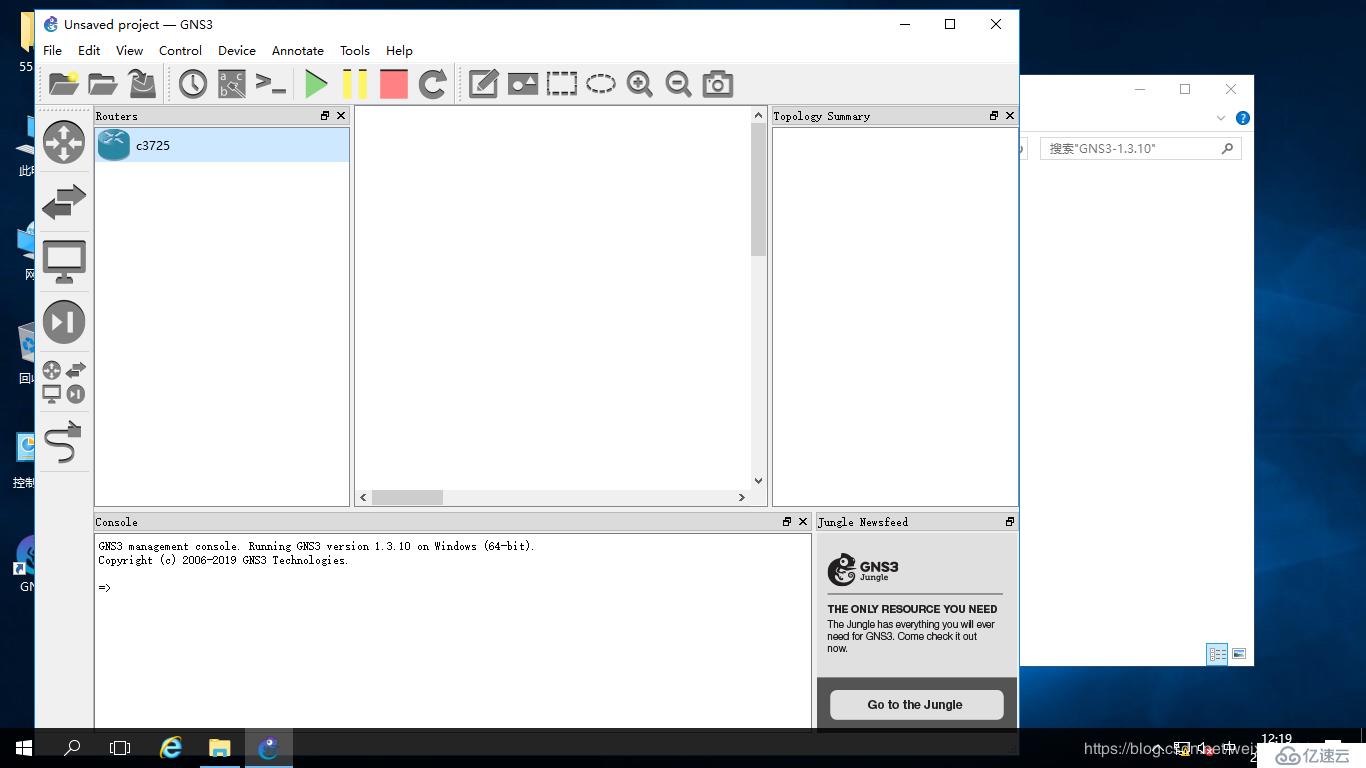
Task: Select the Add a link cable tool
Action: [64, 442]
